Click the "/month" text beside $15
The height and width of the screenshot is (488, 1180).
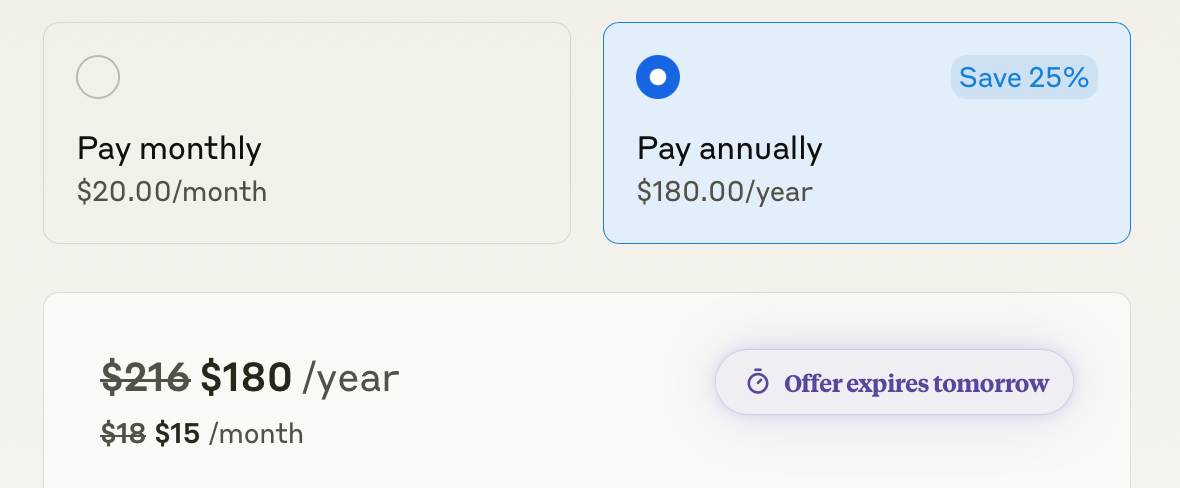(x=256, y=434)
